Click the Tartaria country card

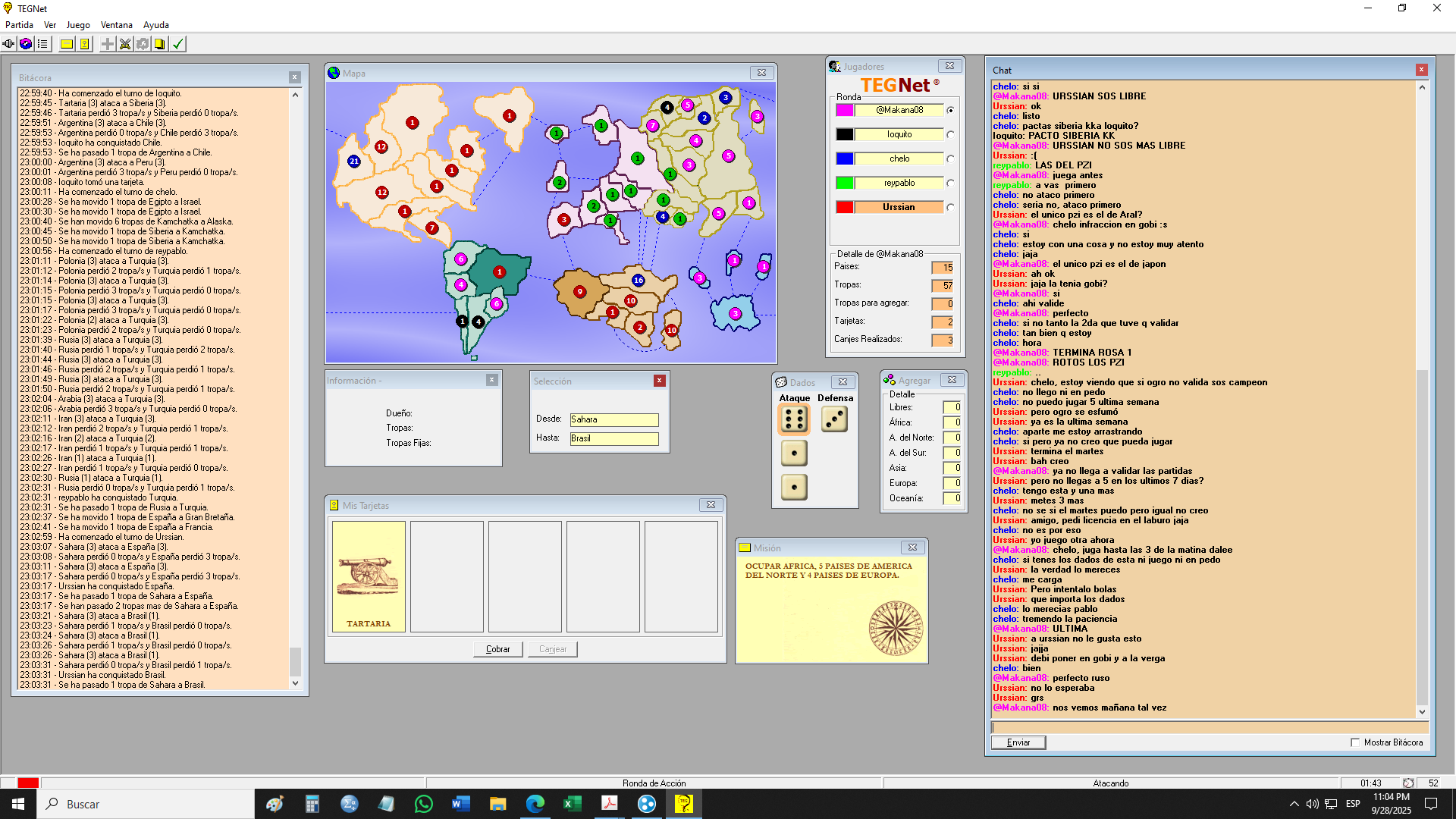click(369, 576)
